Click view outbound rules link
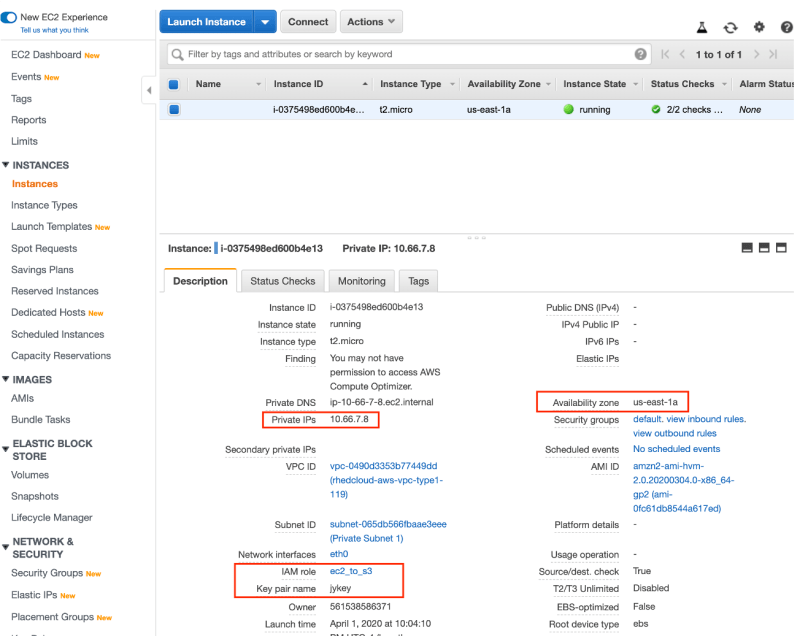 (x=674, y=433)
